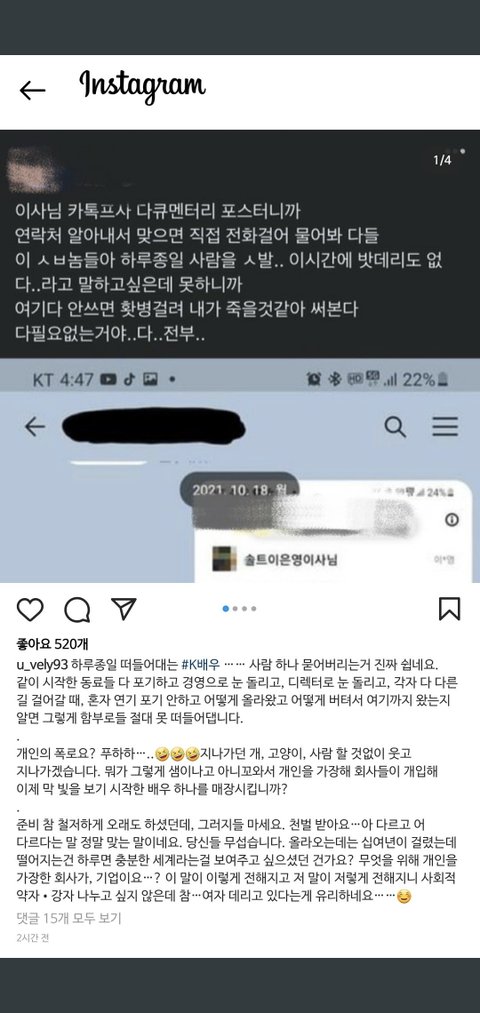The image size is (480, 1013).
Task: Tap the blurred profile avatar at post top
Action: [x=34, y=169]
